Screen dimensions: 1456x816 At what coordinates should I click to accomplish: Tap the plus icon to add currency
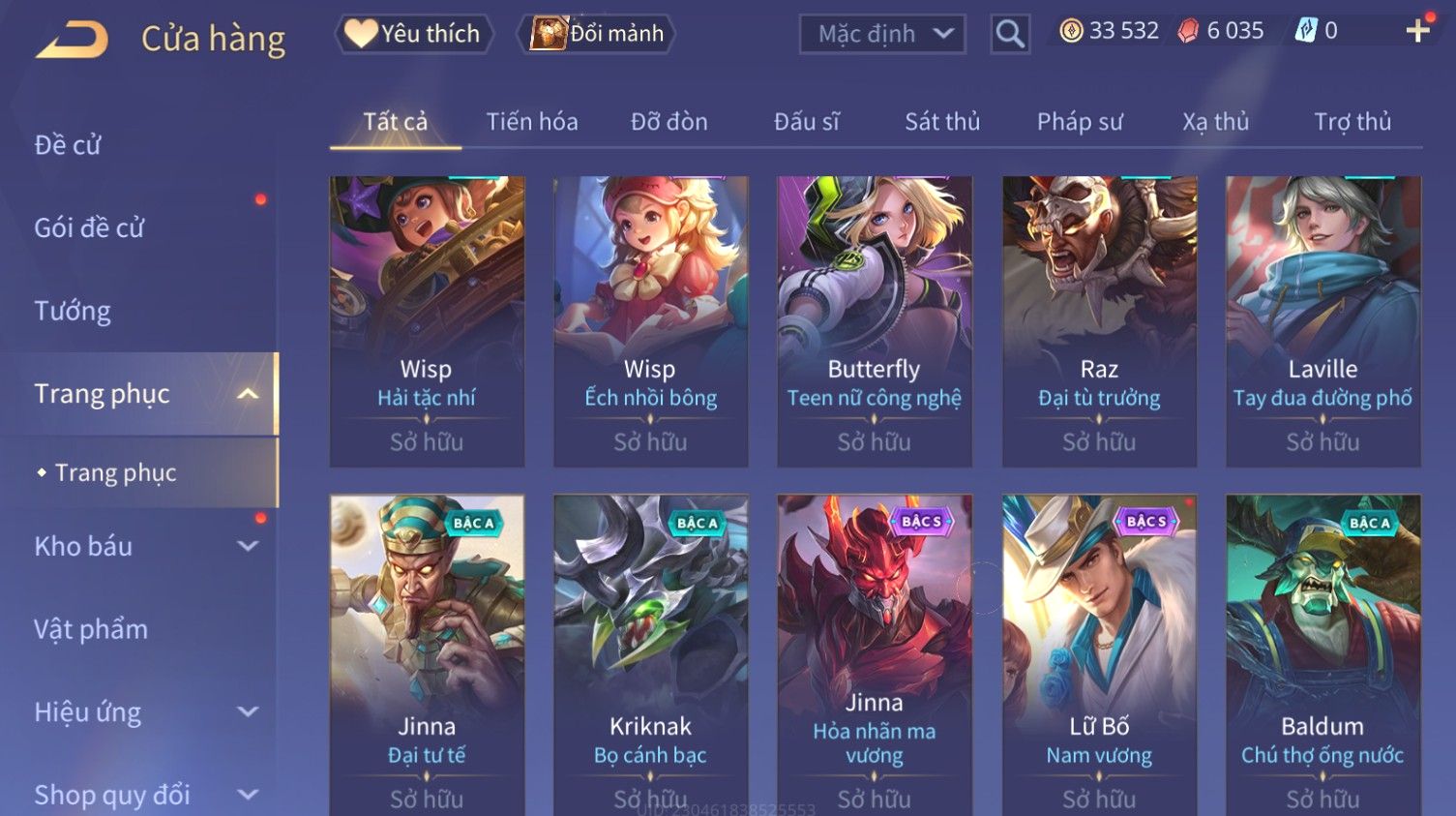point(1417,31)
